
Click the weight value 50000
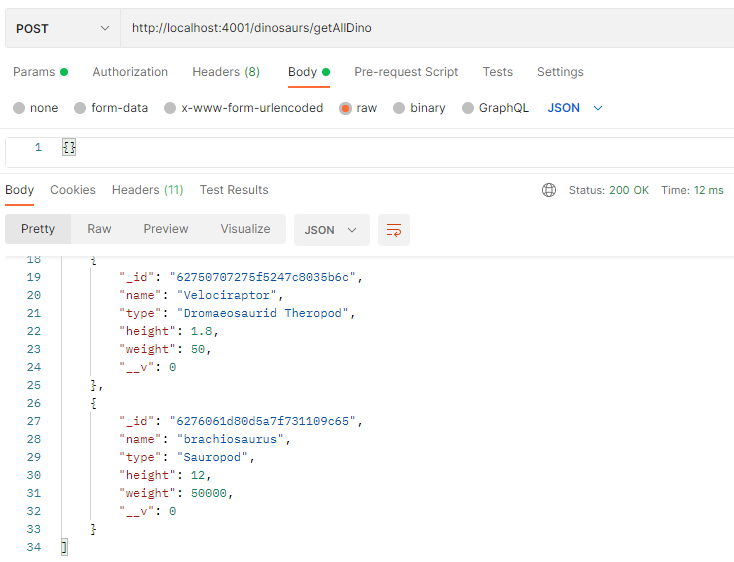pyautogui.click(x=209, y=493)
